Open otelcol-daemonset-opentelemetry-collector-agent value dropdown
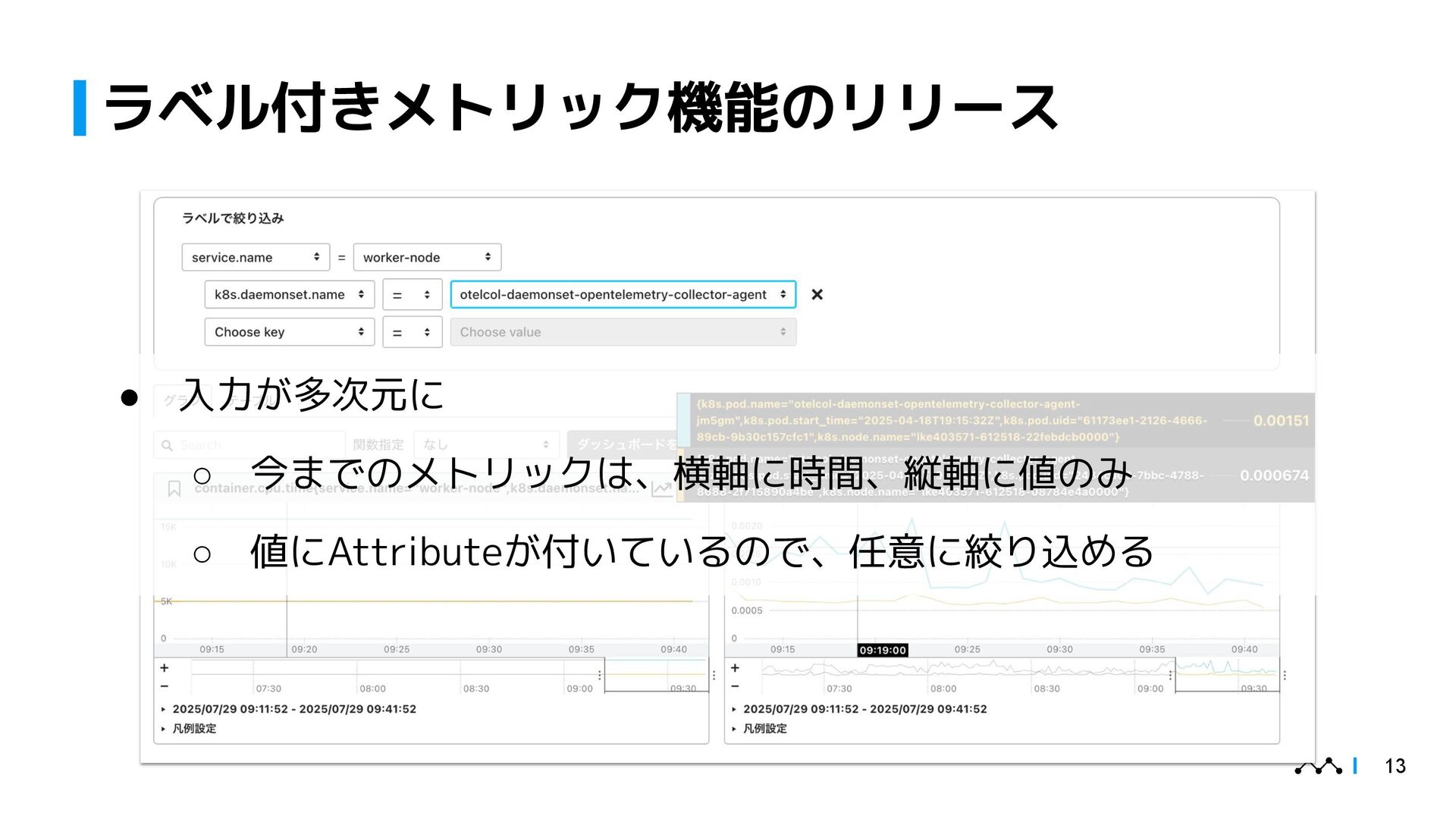The height and width of the screenshot is (819, 1456). click(x=623, y=294)
